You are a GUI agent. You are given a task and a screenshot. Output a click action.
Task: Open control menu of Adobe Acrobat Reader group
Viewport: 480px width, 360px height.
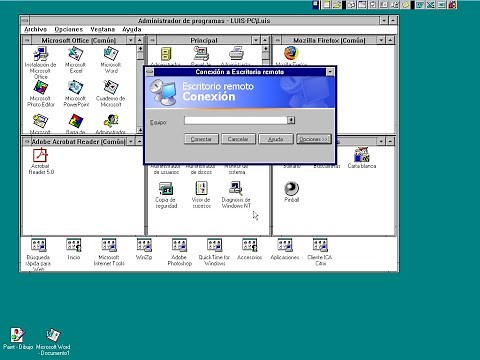(x=27, y=142)
